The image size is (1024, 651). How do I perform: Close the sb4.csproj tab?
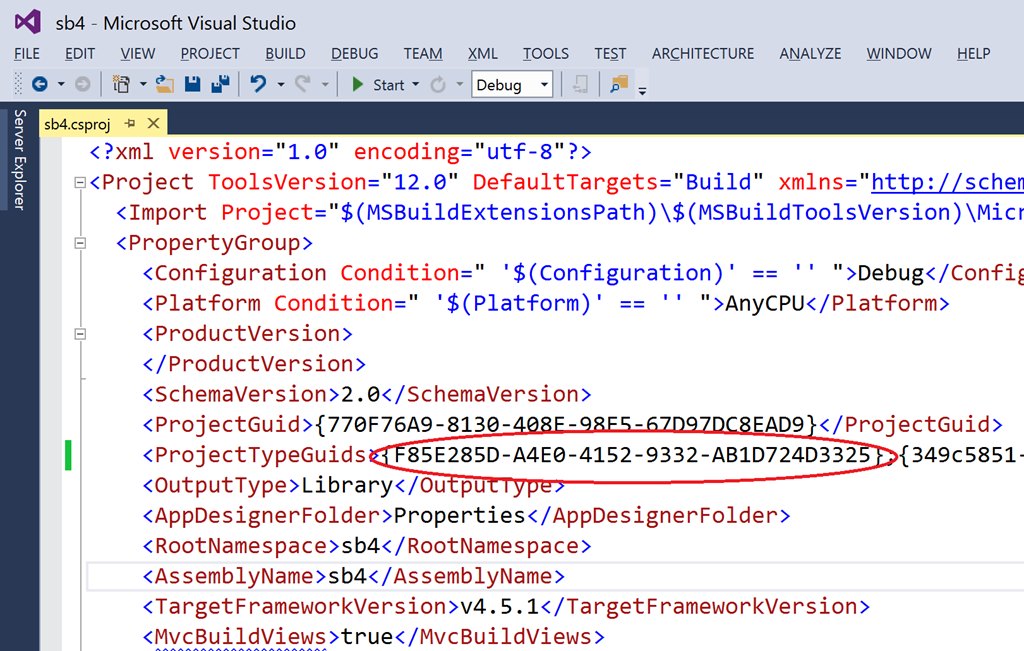pos(153,123)
